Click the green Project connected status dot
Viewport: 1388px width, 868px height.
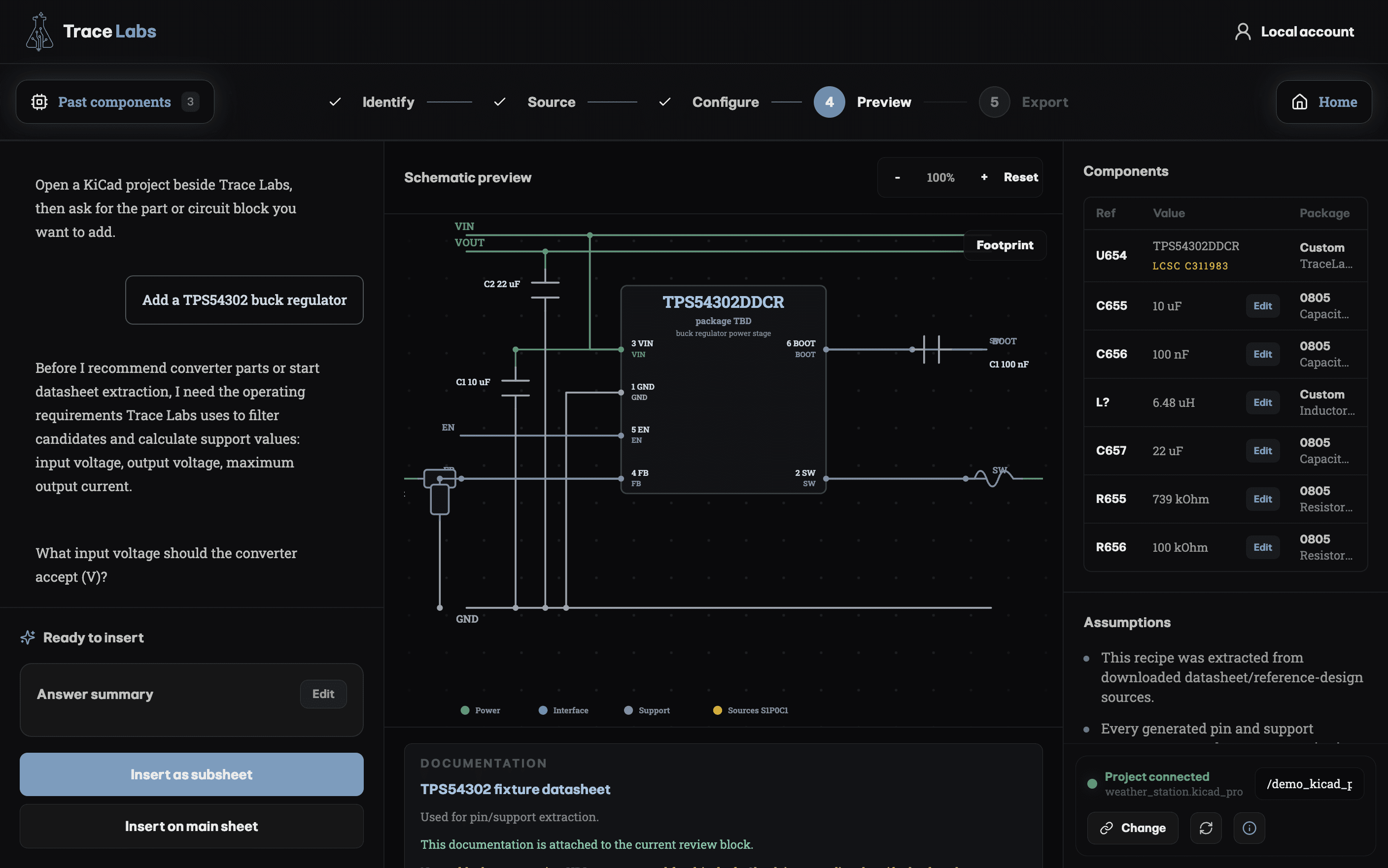click(x=1092, y=784)
